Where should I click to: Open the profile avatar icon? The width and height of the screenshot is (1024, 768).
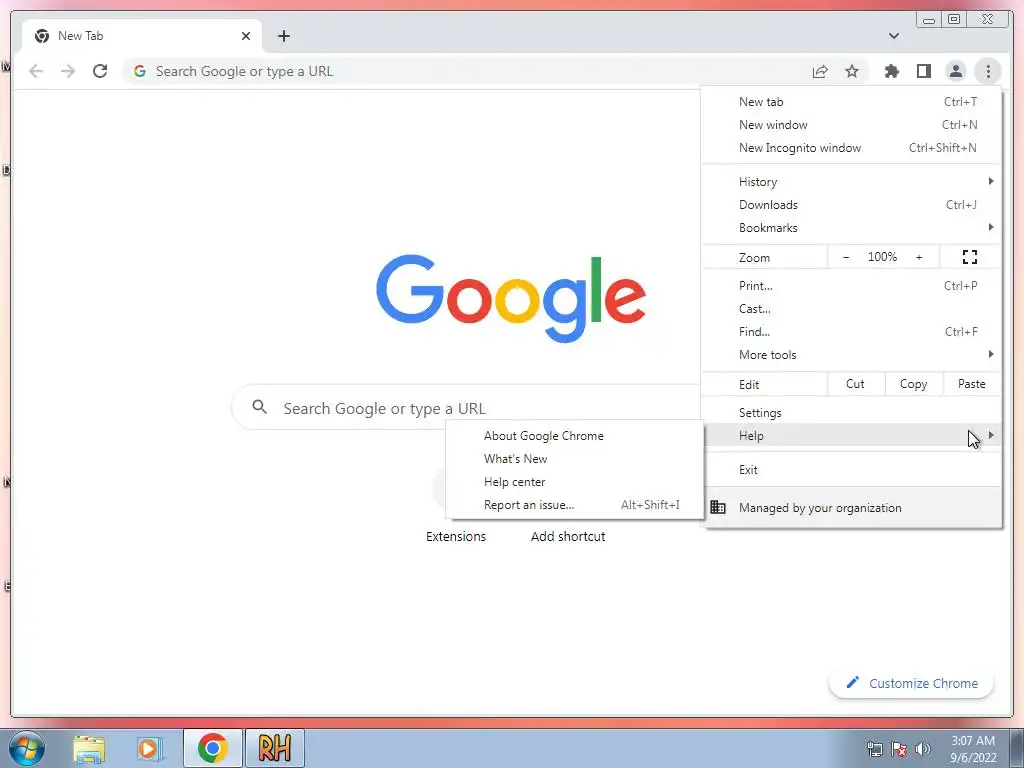(x=955, y=71)
